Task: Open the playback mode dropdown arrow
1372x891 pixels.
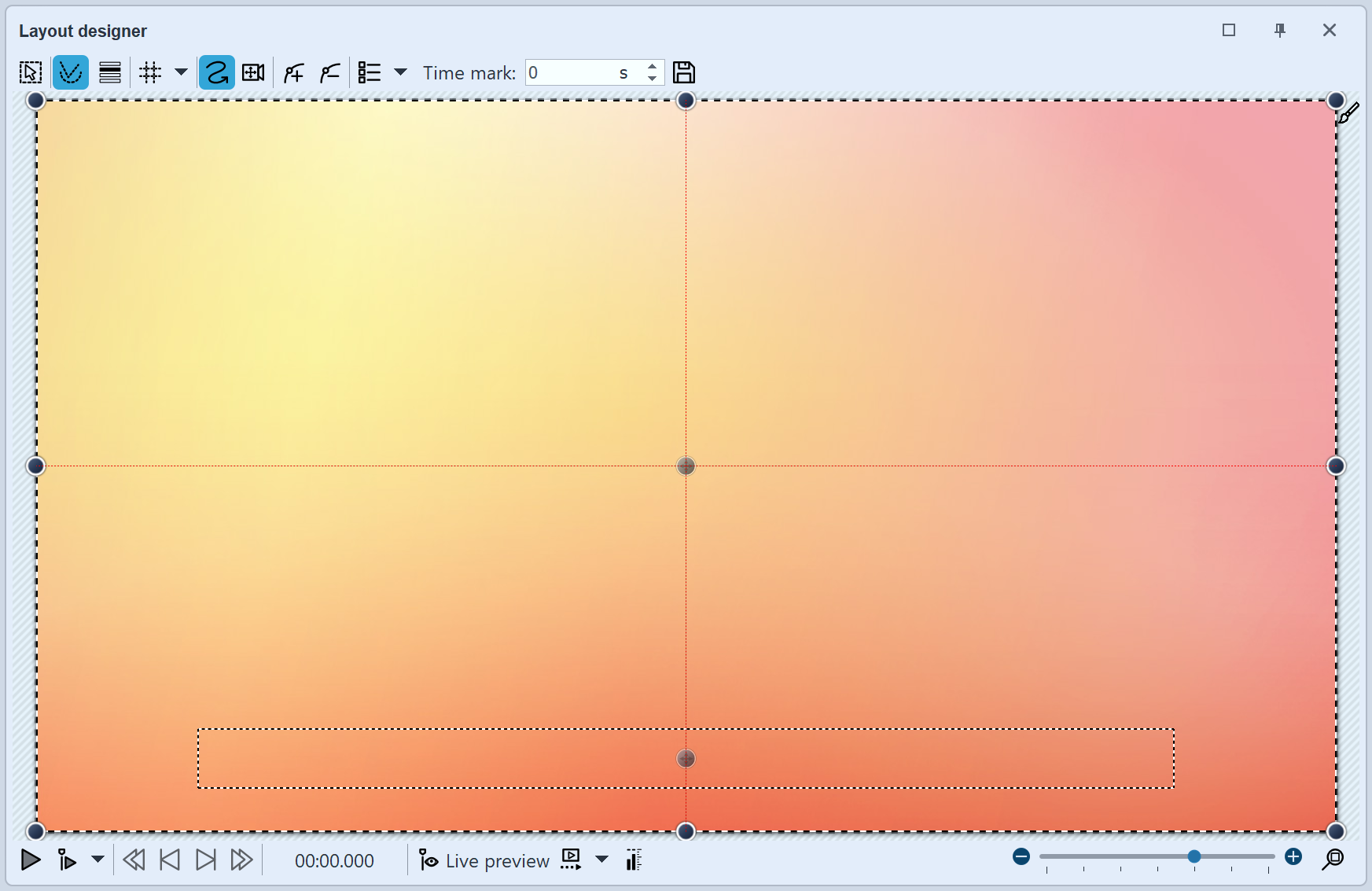Action: pos(97,860)
